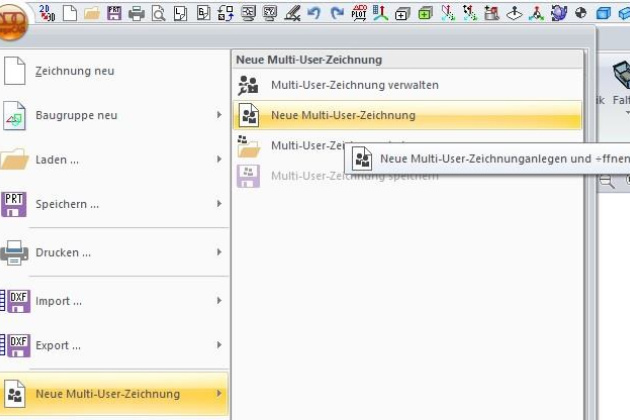
Task: Click the new document icon in toolbar
Action: pos(69,13)
